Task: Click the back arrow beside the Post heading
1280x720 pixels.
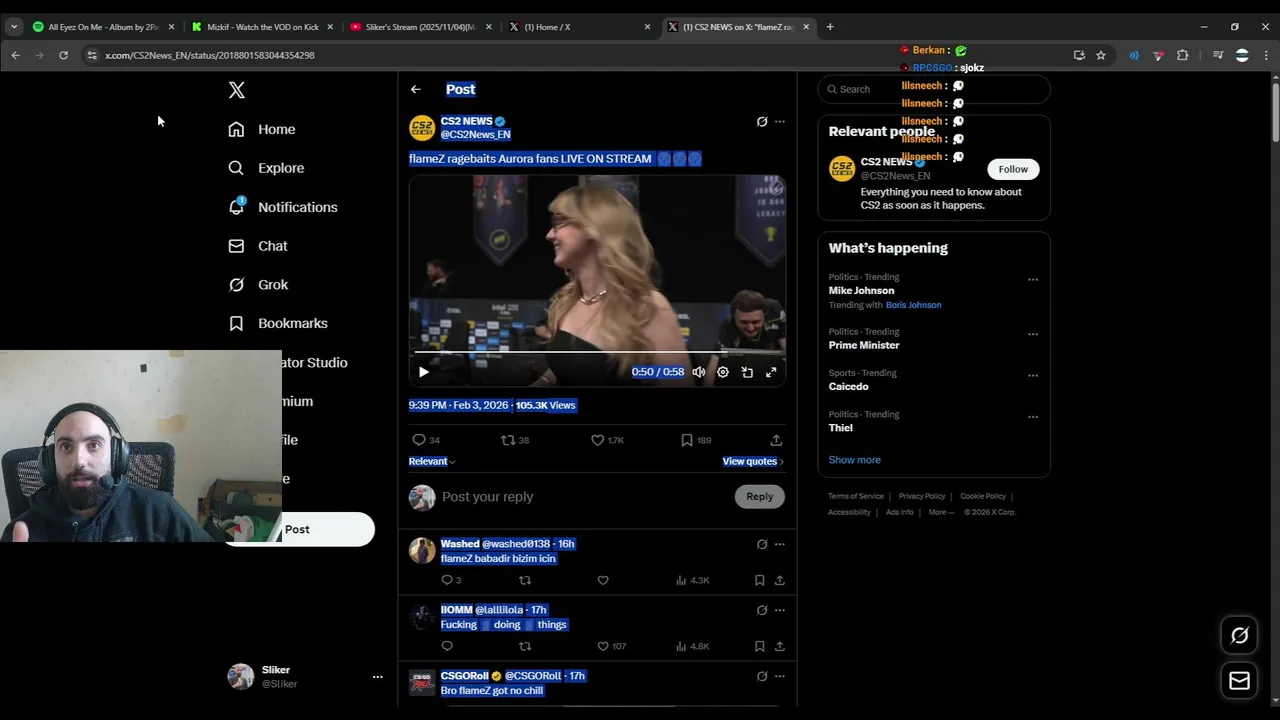Action: click(415, 89)
